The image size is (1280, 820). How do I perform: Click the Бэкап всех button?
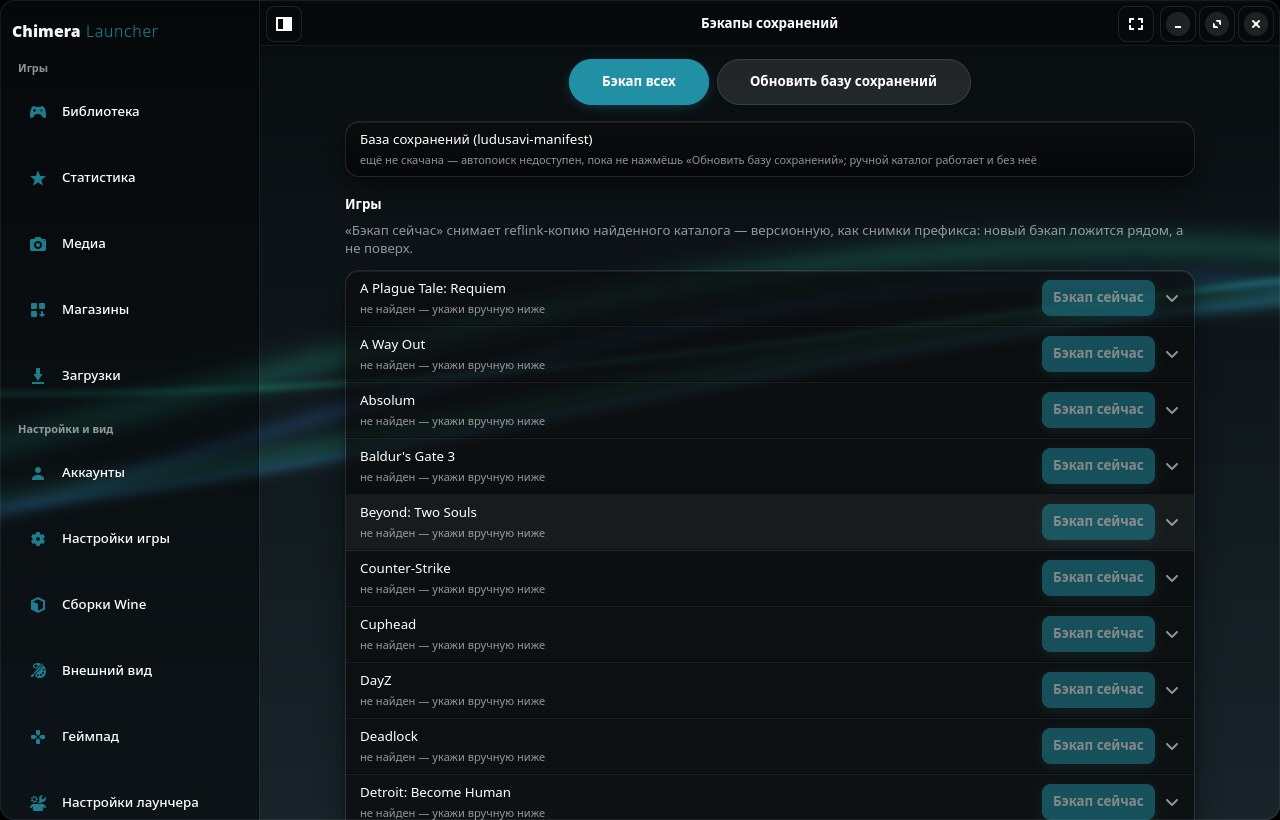point(639,82)
